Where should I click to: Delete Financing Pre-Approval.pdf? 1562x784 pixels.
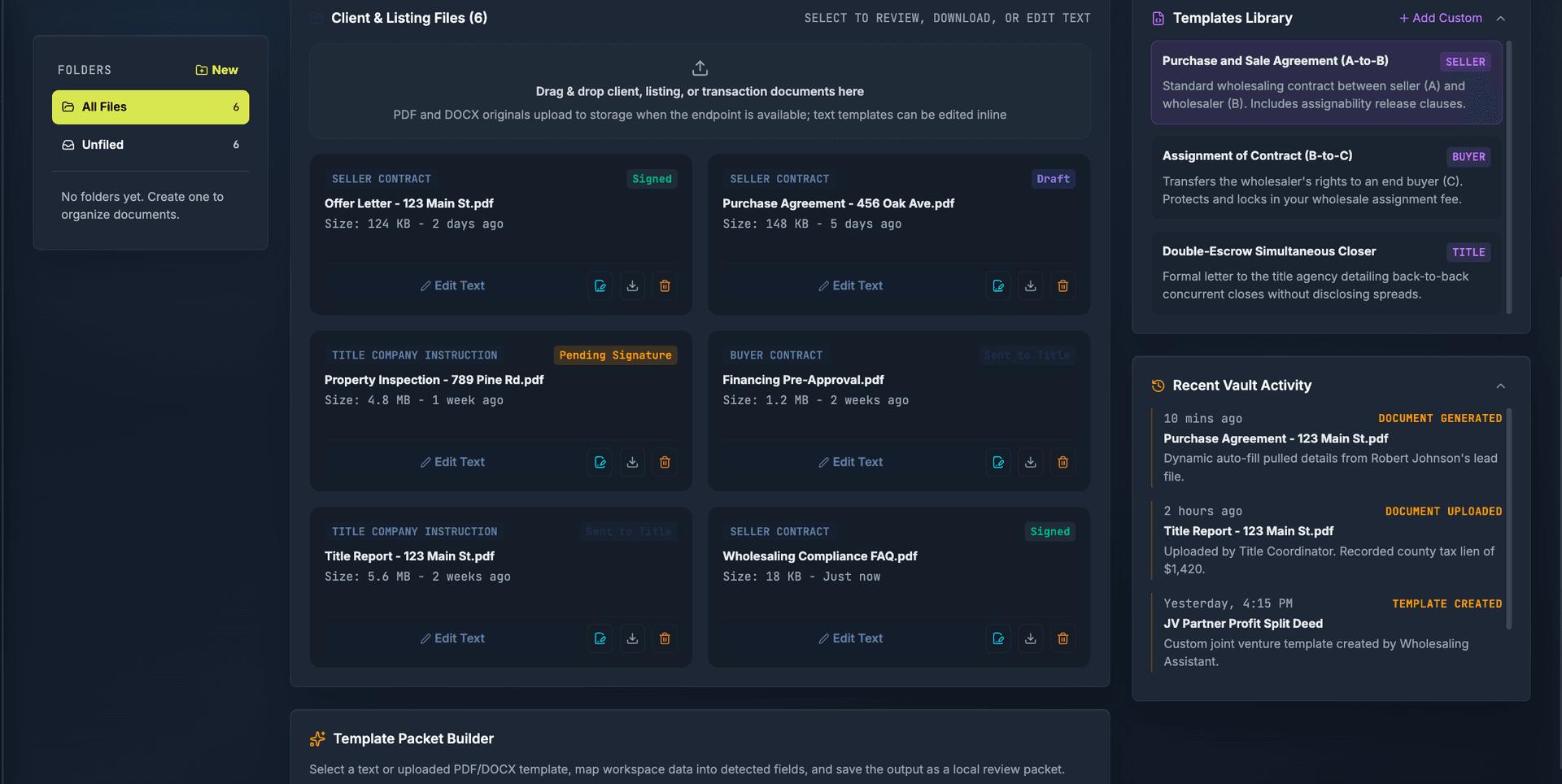1062,462
